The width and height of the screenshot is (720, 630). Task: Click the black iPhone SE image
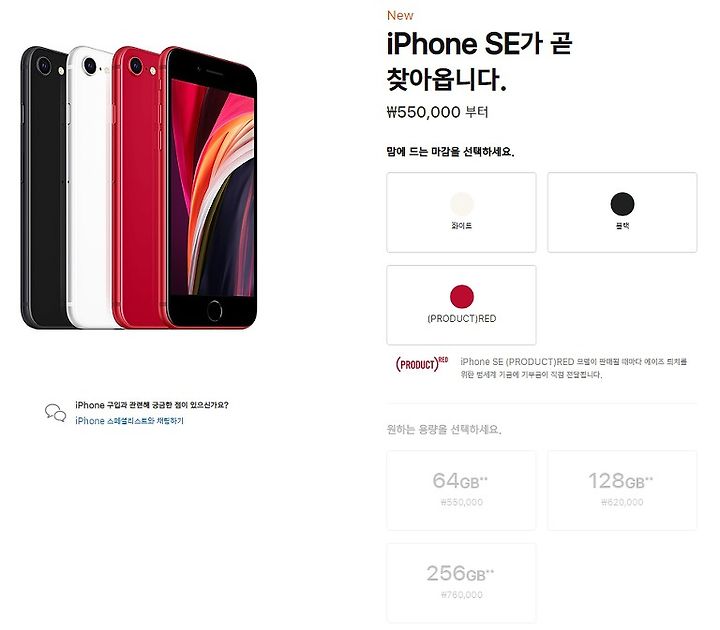[45, 187]
